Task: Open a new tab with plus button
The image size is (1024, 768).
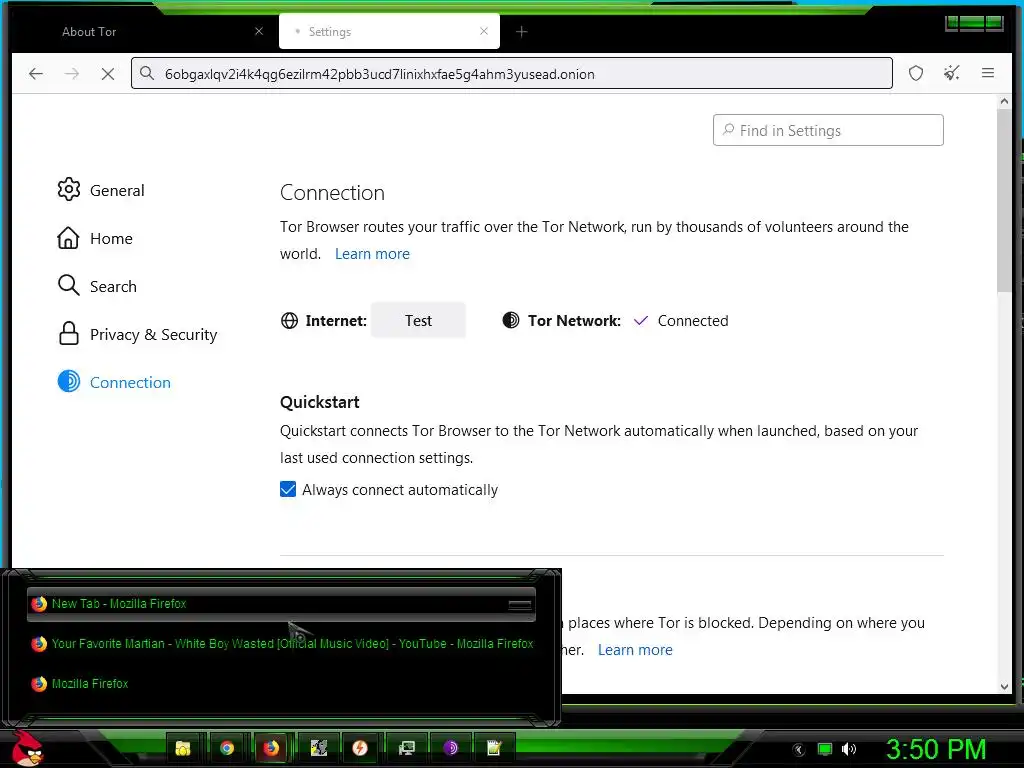Action: click(521, 31)
